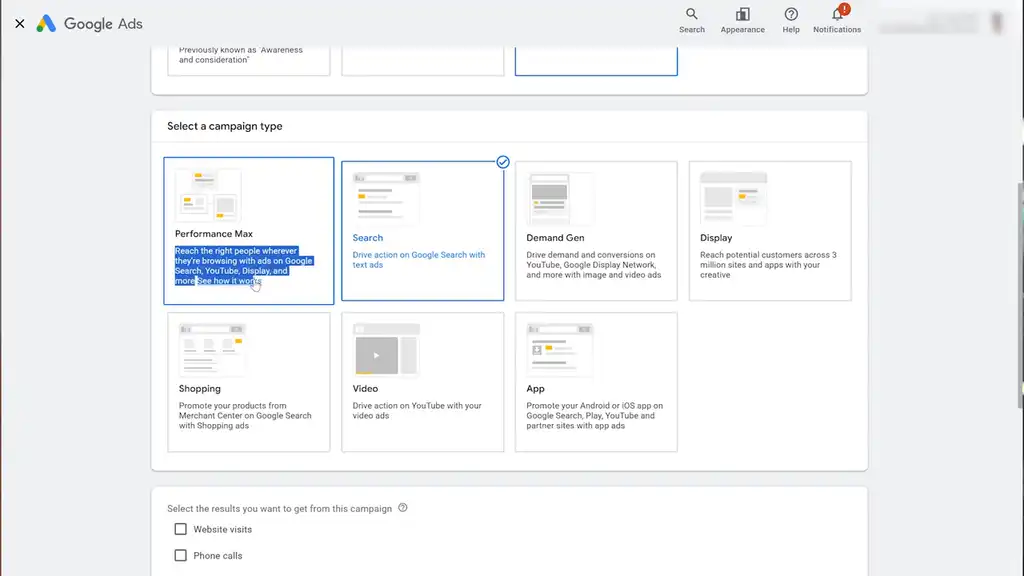Image resolution: width=1024 pixels, height=576 pixels.
Task: Tick the Phone calls checkbox
Action: coord(180,555)
